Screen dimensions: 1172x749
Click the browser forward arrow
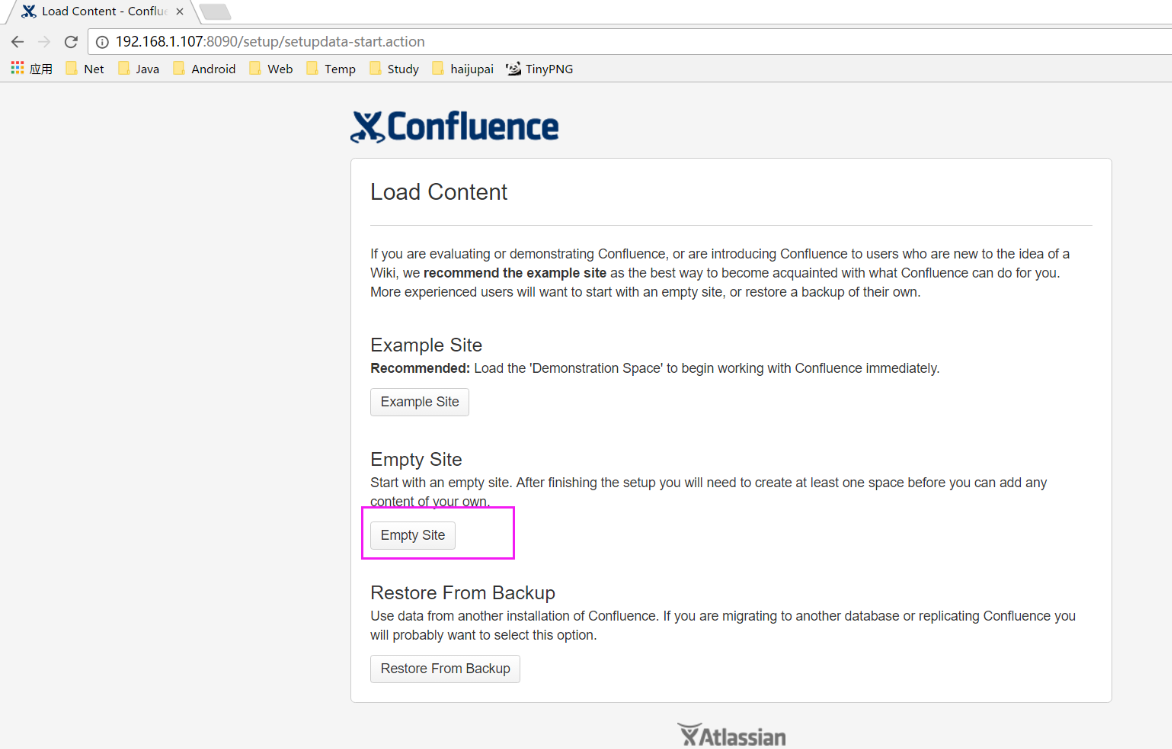pyautogui.click(x=44, y=42)
